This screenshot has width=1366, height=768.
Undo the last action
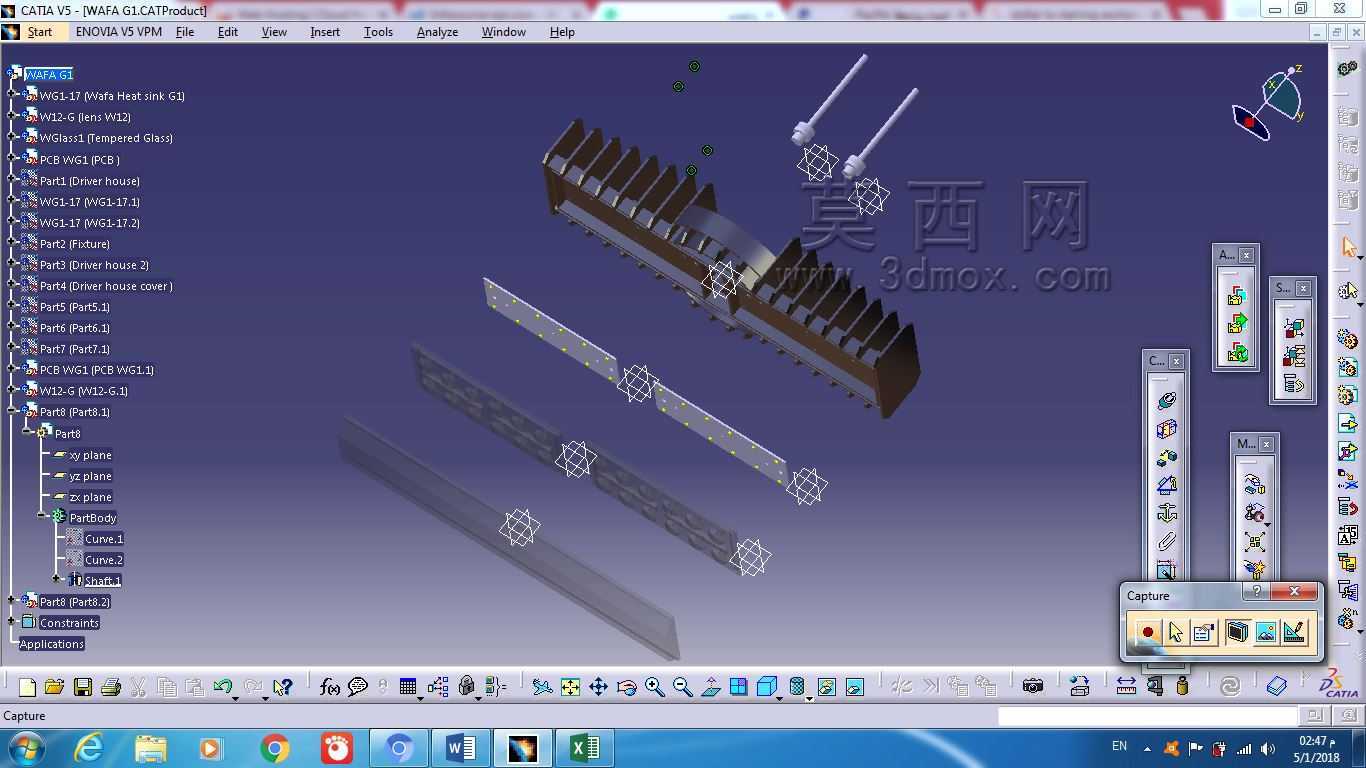click(x=222, y=687)
